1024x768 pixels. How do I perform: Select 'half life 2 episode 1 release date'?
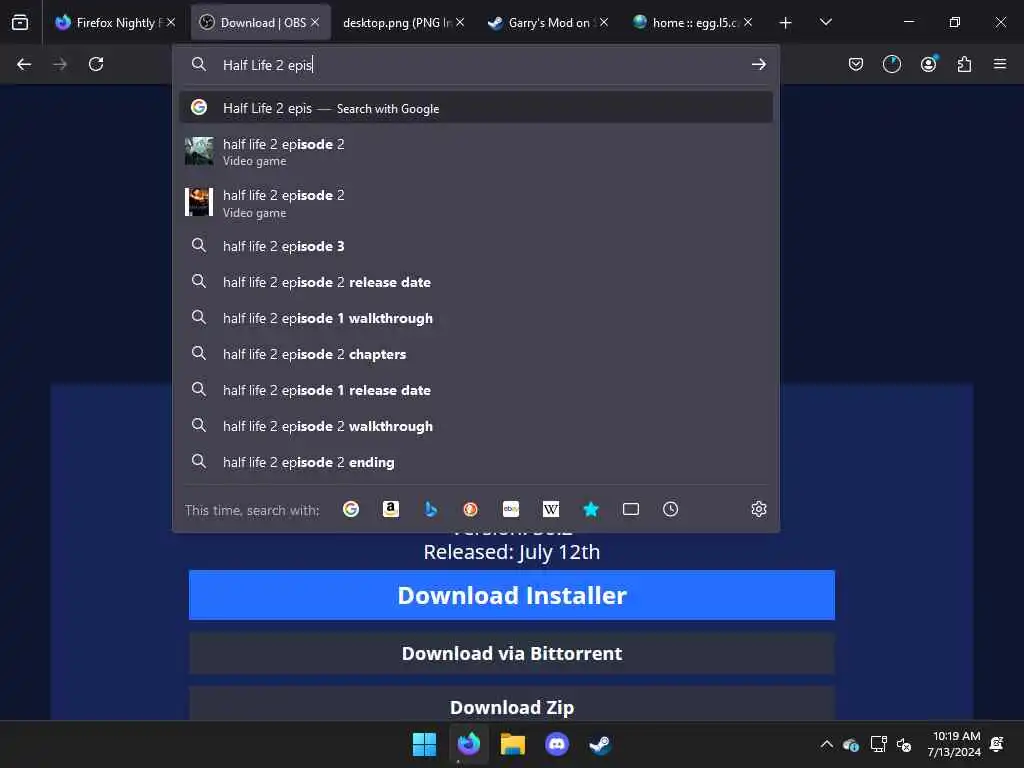tap(475, 390)
